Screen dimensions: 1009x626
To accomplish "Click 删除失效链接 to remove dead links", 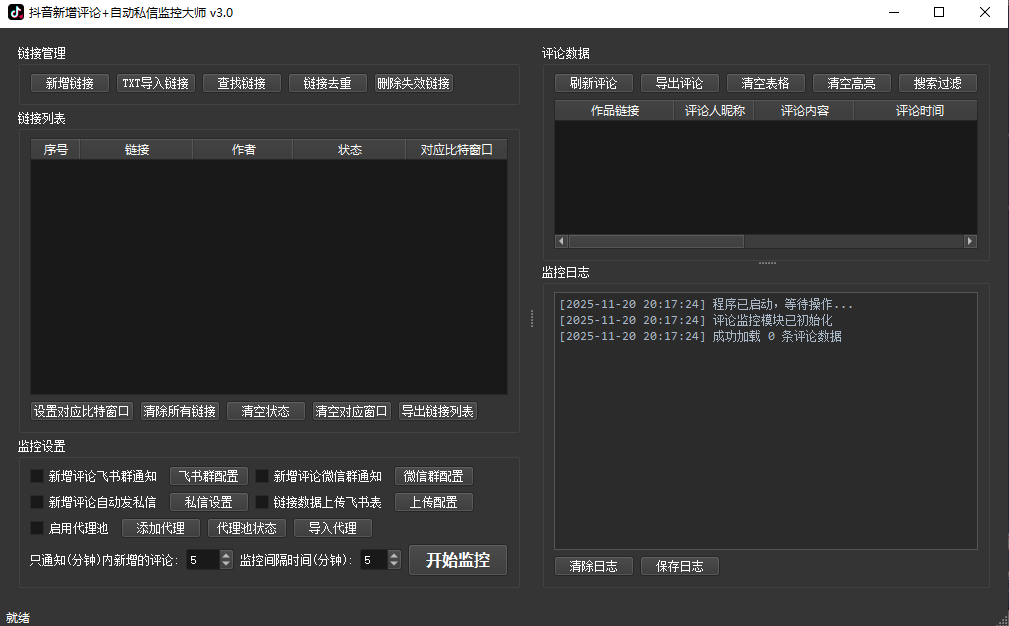I will 414,83.
